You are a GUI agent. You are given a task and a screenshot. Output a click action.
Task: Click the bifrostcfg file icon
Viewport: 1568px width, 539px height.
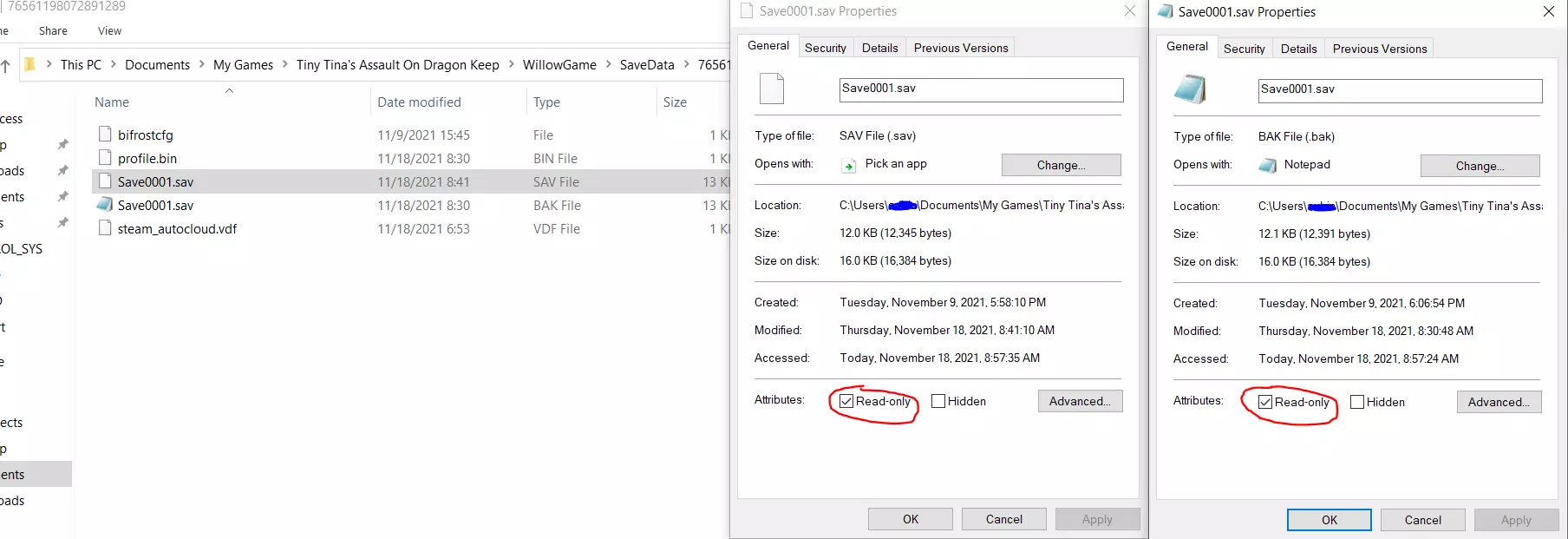click(x=105, y=135)
